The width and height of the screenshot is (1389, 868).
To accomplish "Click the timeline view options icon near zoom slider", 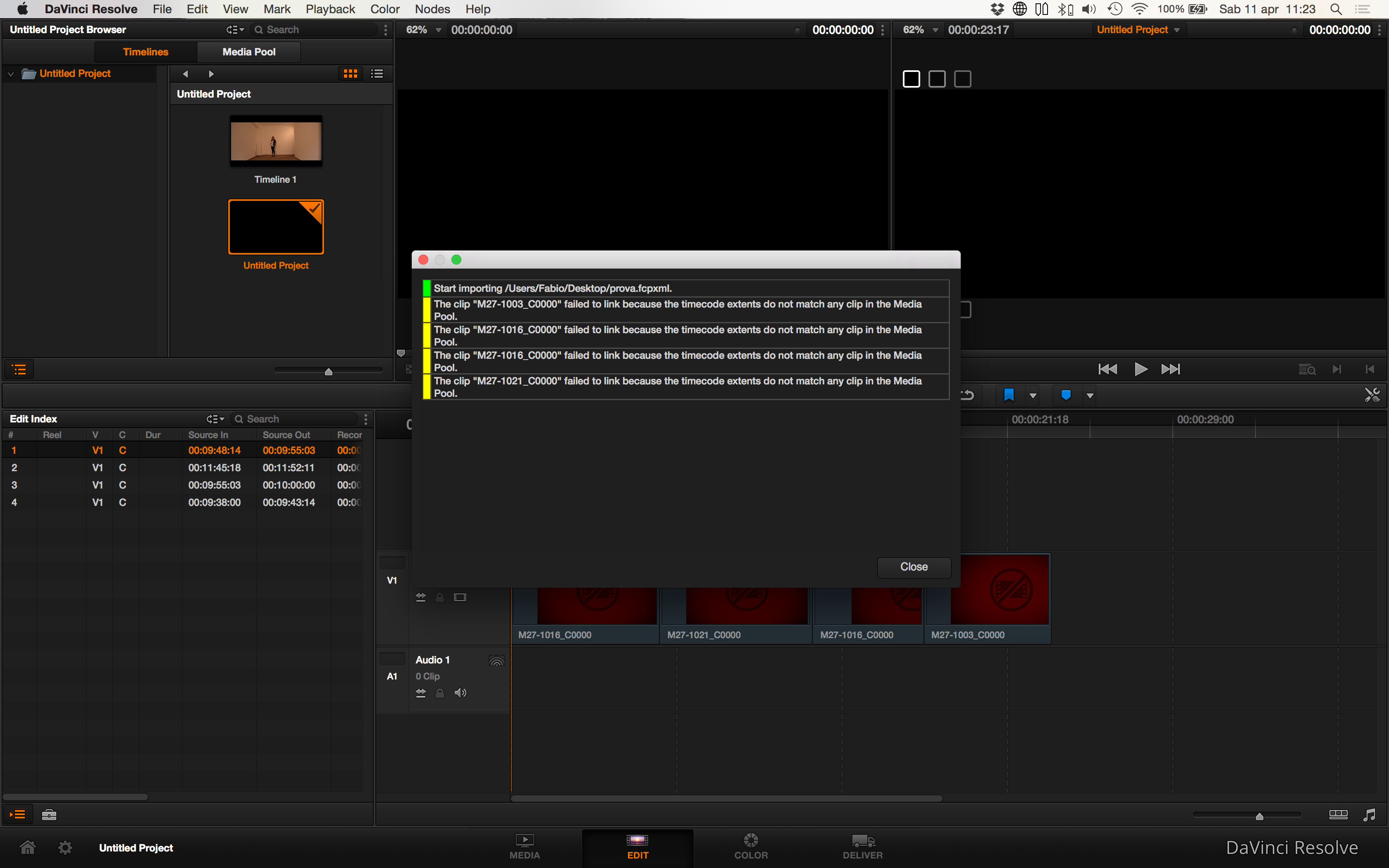I will 1338,815.
